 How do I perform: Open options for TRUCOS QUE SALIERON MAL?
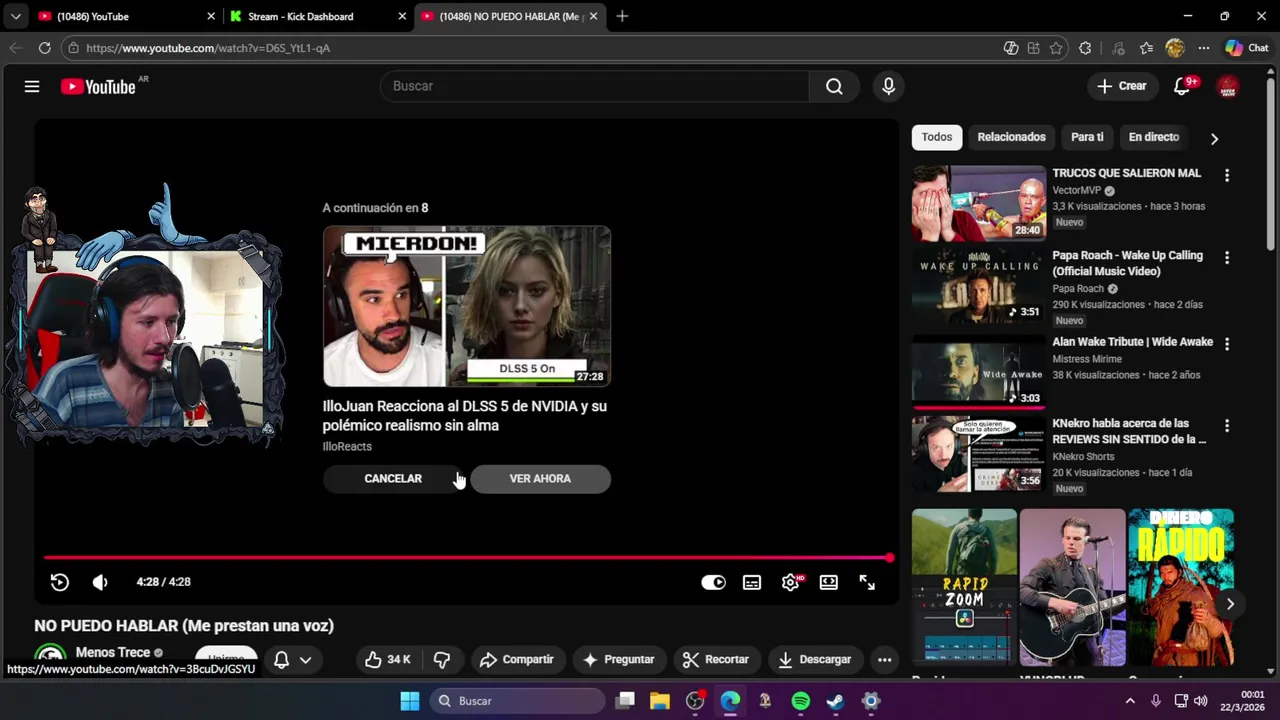coord(1227,175)
